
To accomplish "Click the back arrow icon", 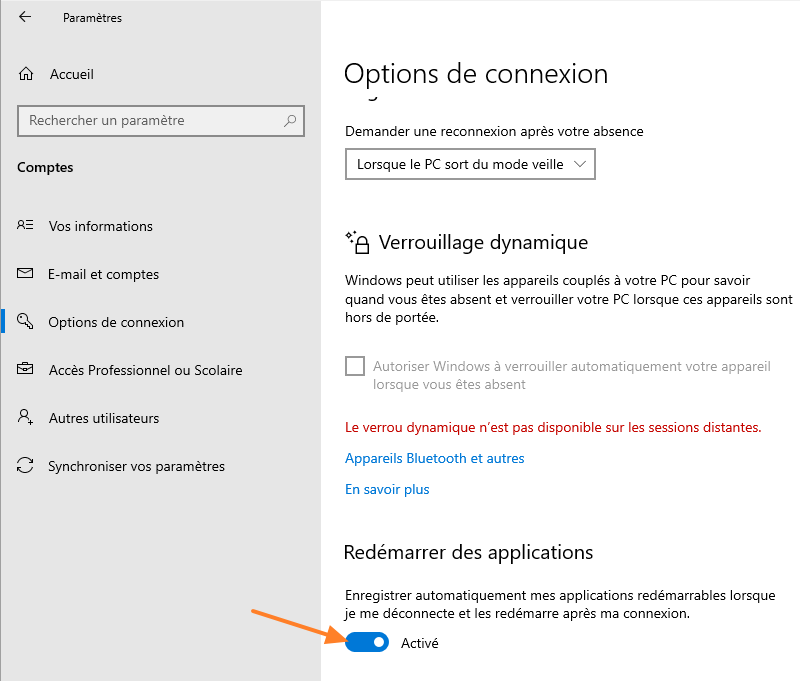I will click(25, 17).
